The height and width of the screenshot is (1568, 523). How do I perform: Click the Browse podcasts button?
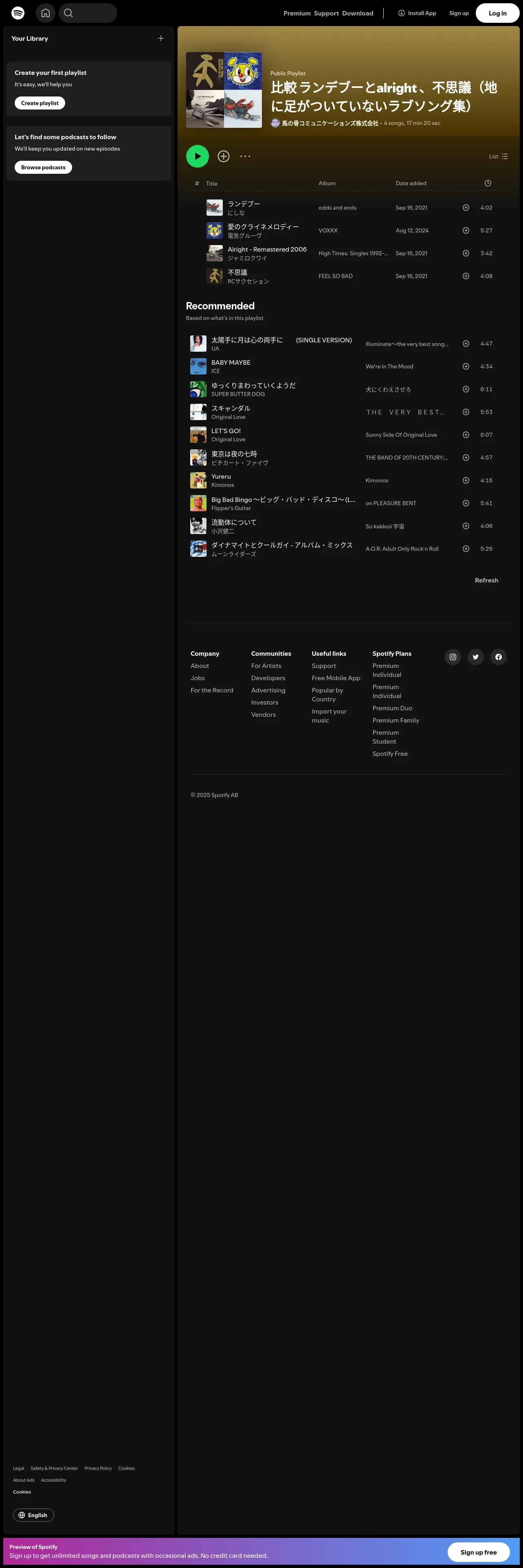43,167
